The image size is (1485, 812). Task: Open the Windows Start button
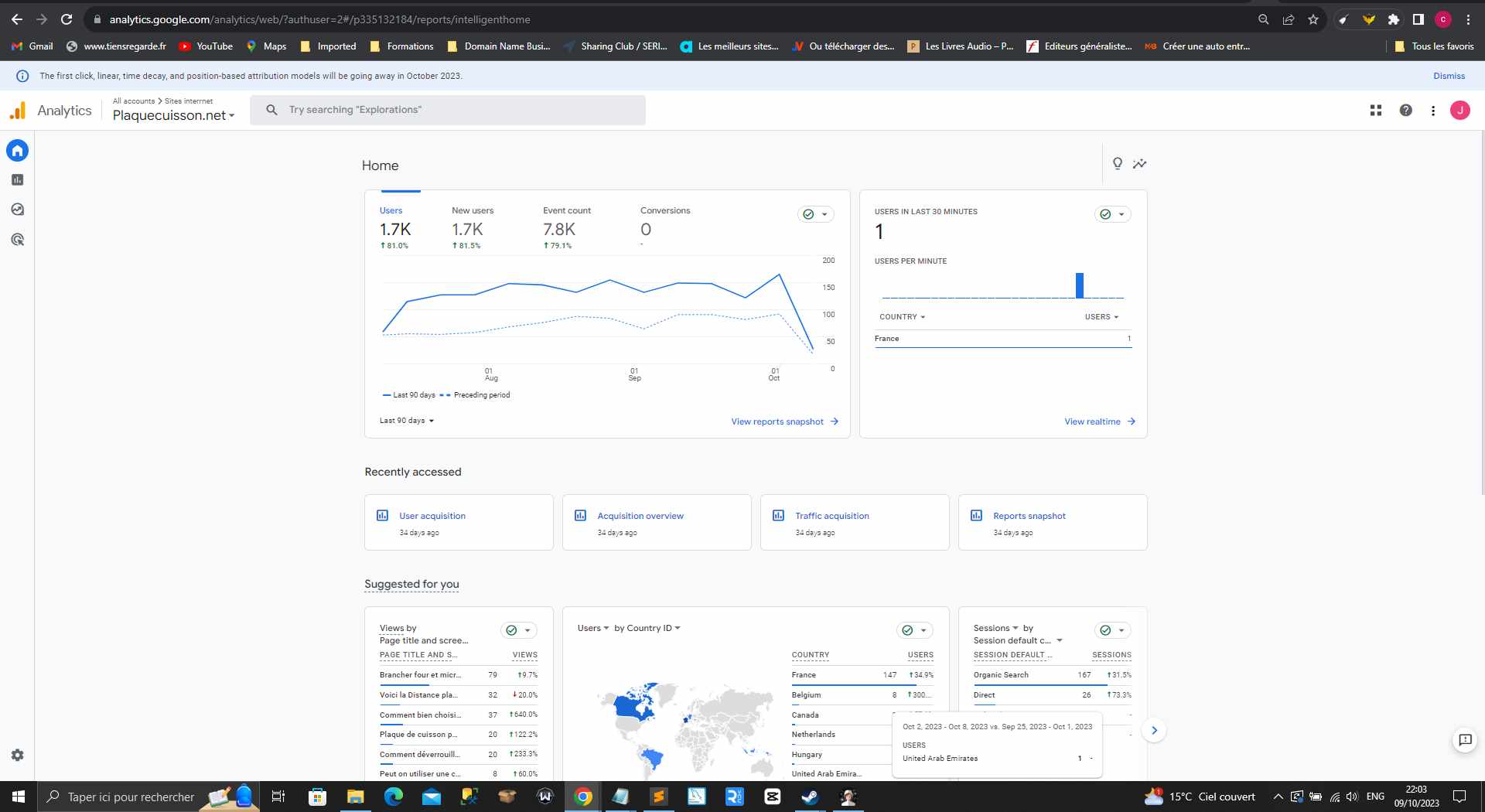tap(19, 797)
